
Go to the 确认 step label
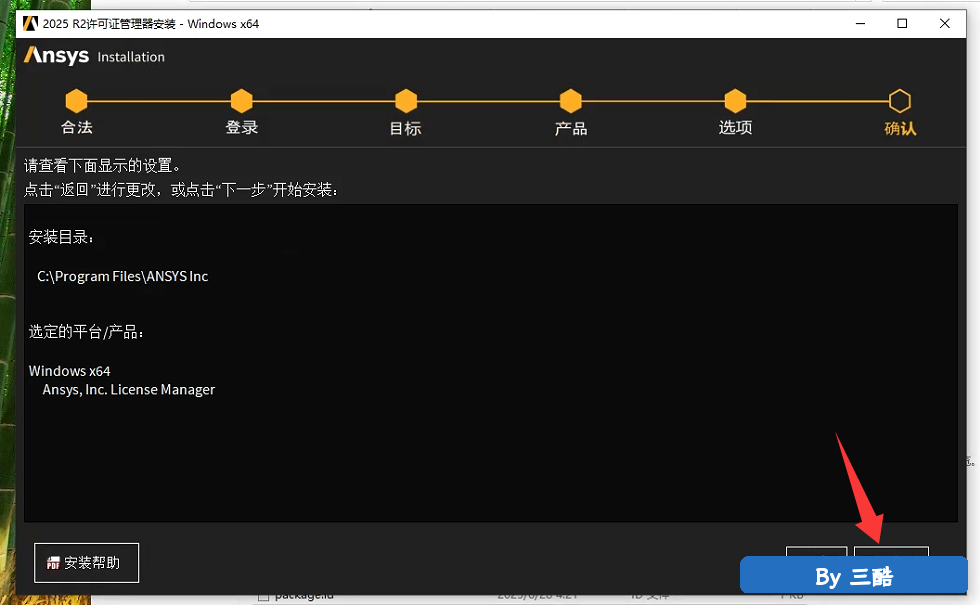(x=900, y=128)
